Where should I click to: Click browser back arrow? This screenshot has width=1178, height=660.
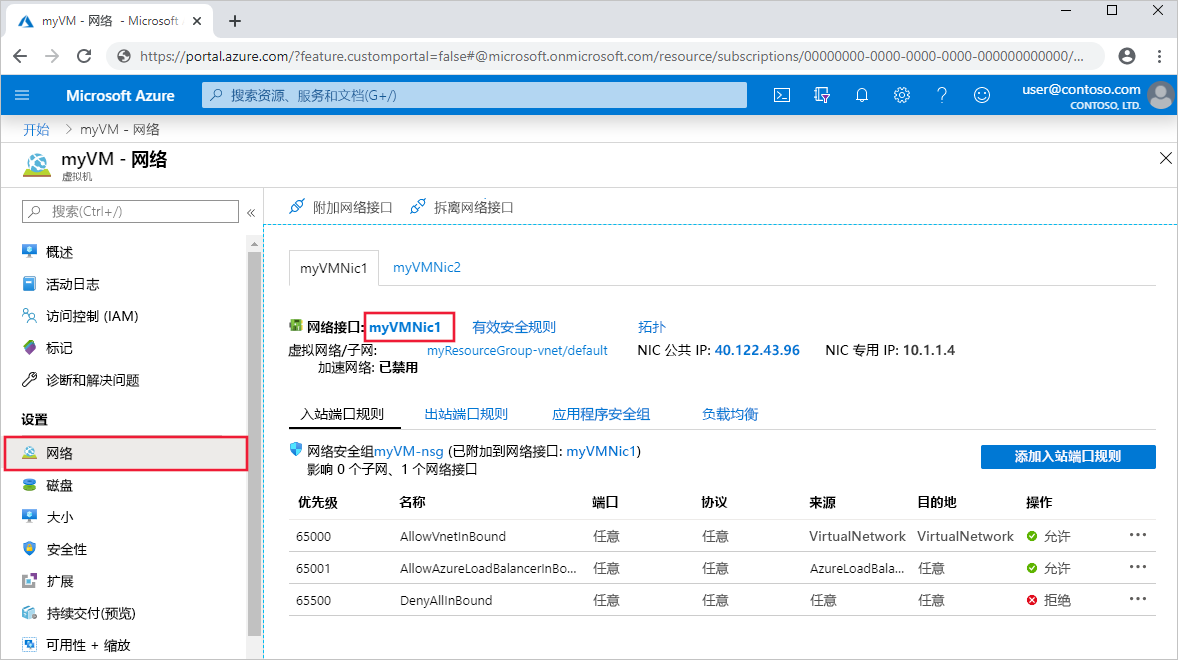tap(20, 56)
